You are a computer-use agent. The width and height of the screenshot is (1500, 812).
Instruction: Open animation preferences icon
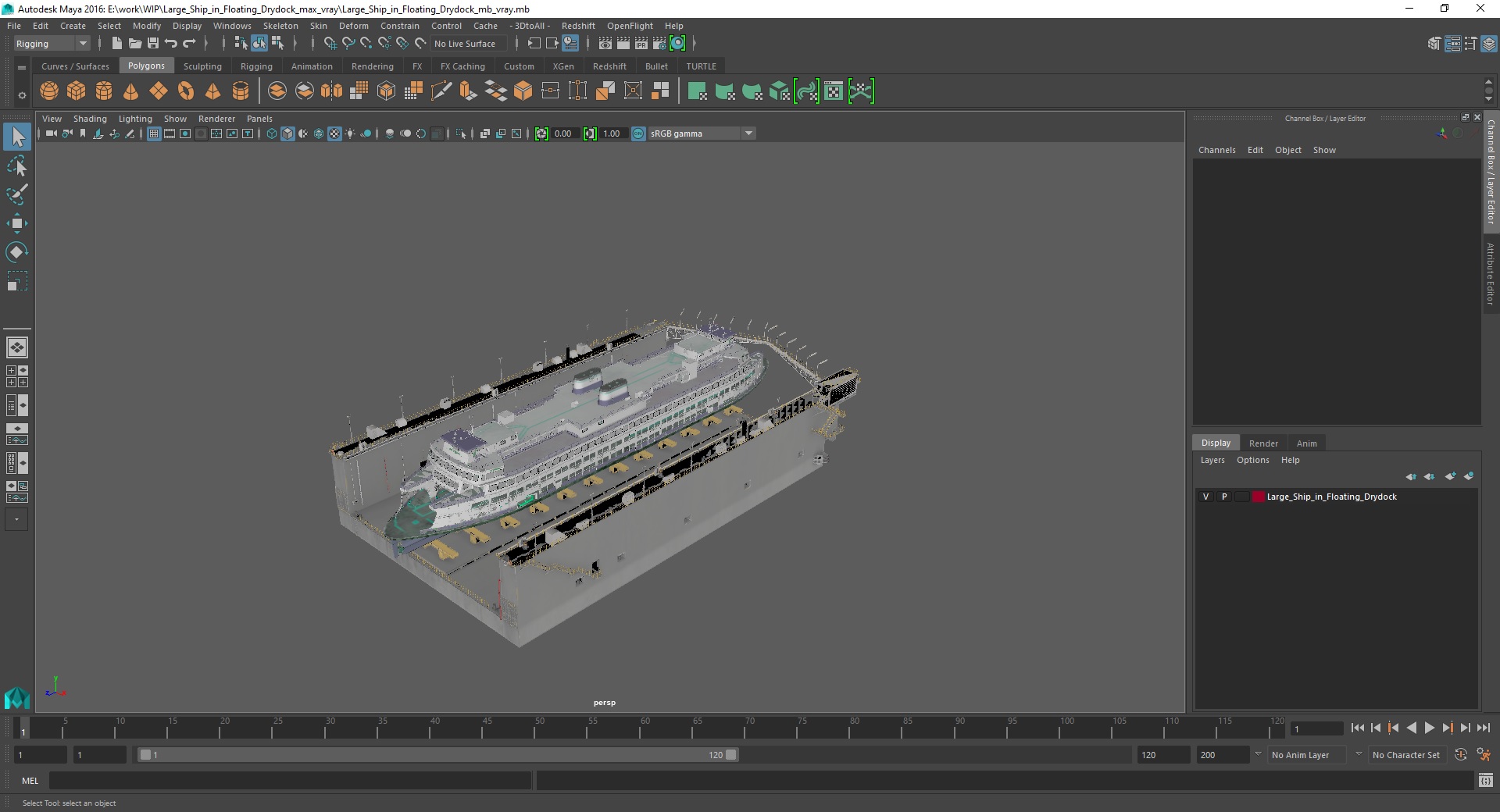coord(1484,755)
